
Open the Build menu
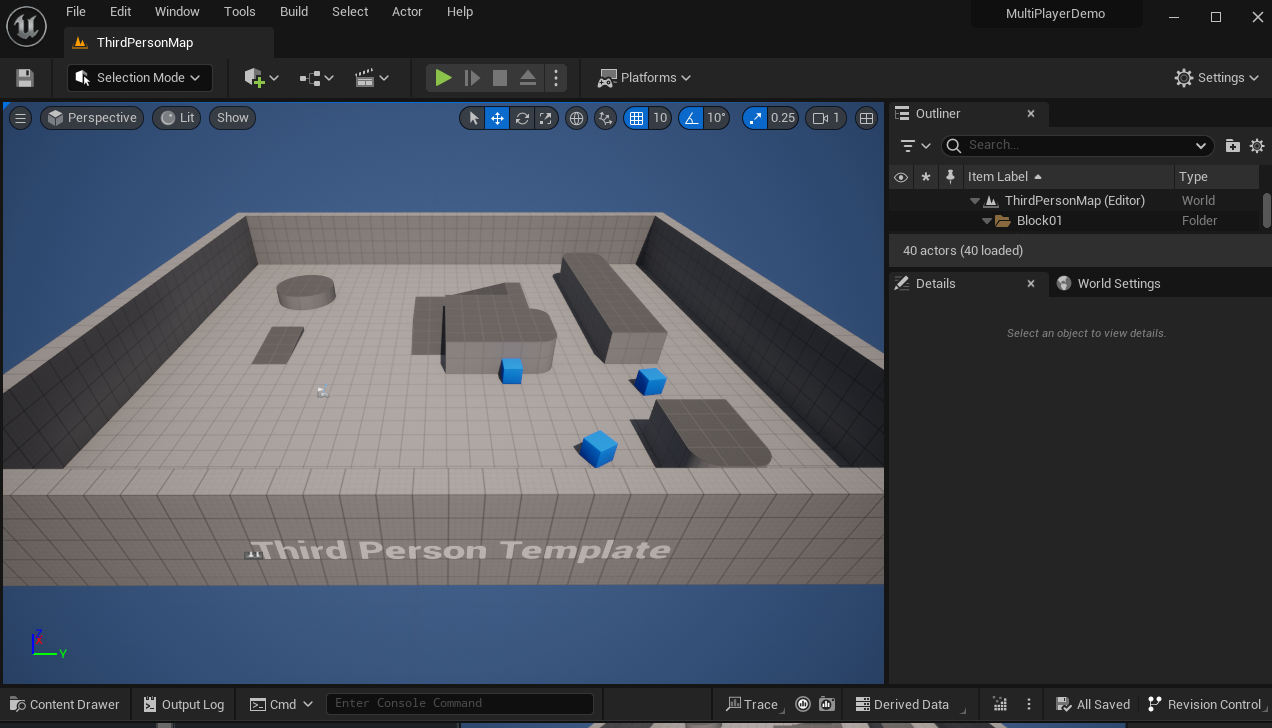point(294,12)
